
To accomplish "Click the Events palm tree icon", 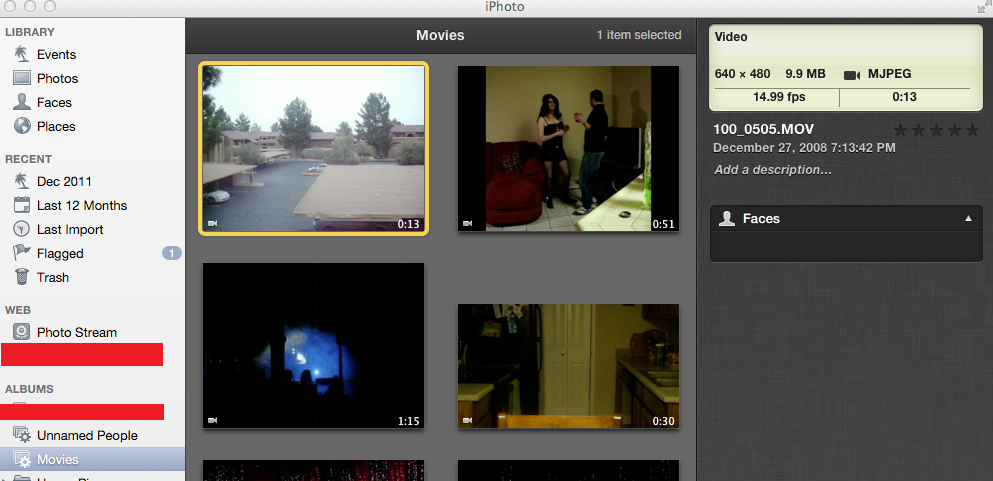I will [x=22, y=54].
